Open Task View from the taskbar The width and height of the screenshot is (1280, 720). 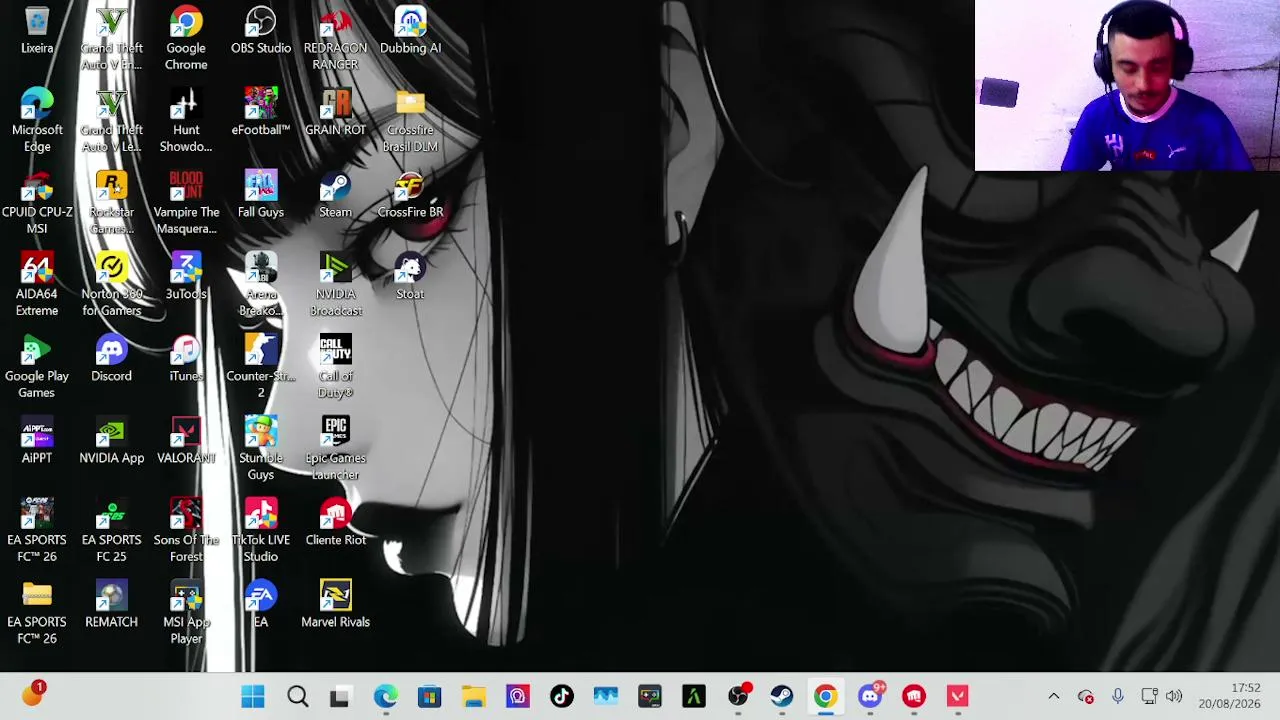pos(341,696)
